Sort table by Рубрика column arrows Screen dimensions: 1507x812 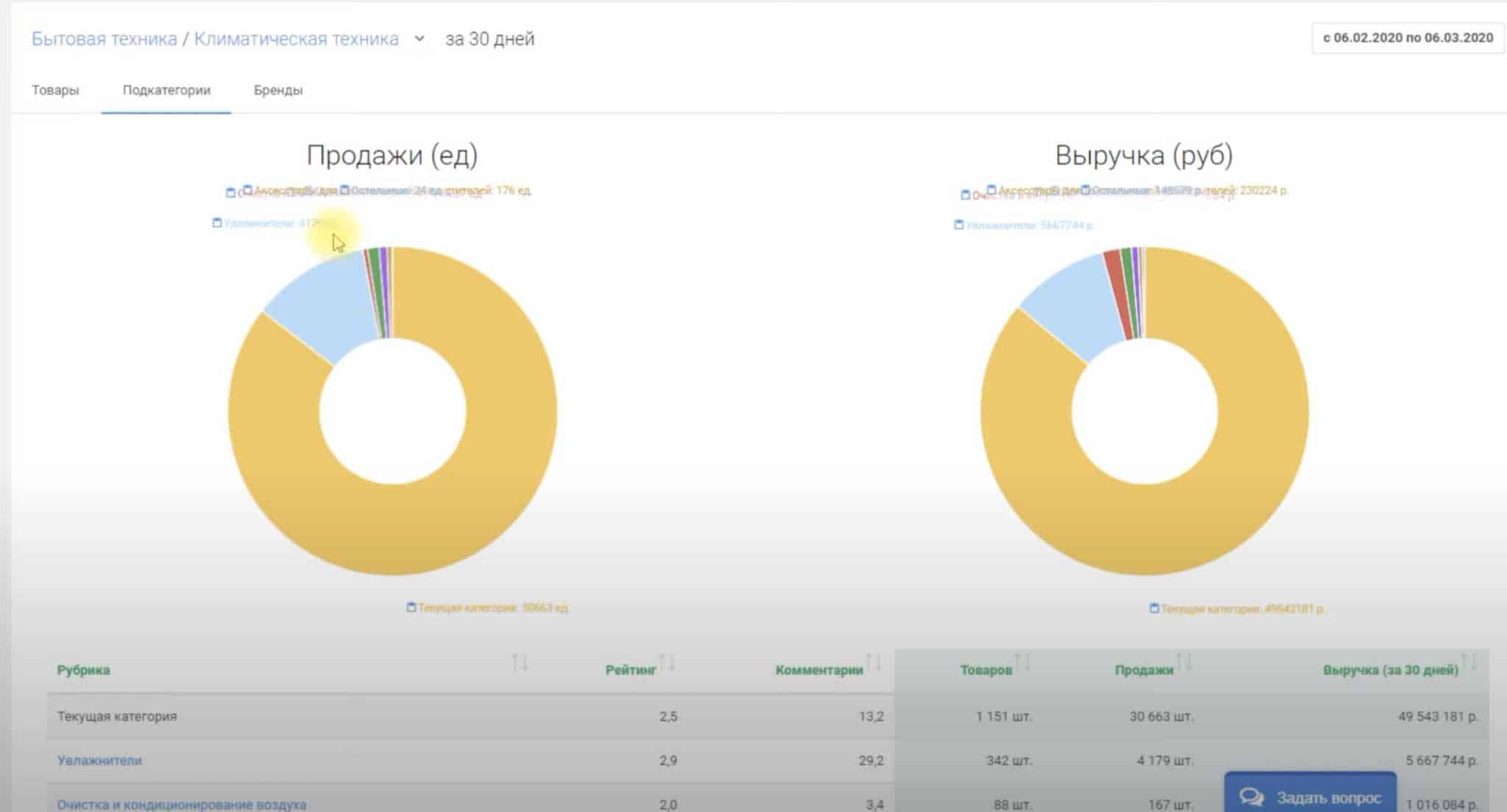[520, 663]
